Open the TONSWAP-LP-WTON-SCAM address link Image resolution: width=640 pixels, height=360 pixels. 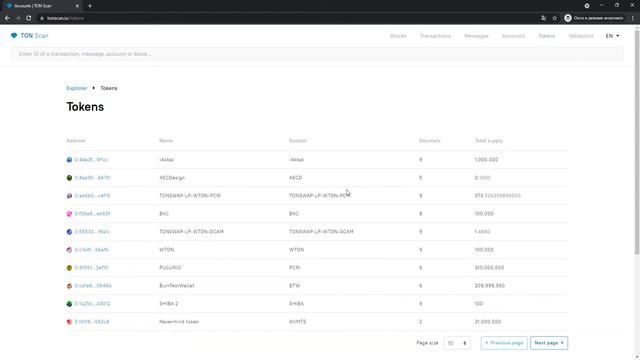pos(92,232)
